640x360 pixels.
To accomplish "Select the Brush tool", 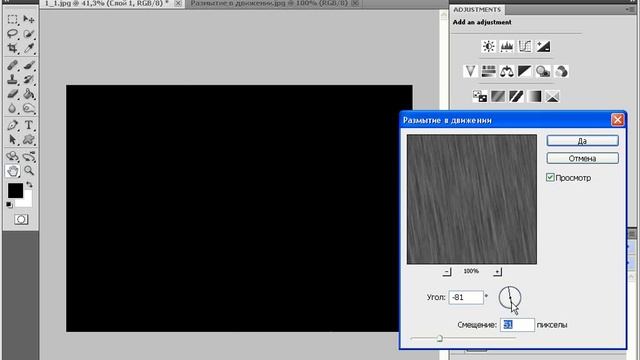I will tap(29, 65).
